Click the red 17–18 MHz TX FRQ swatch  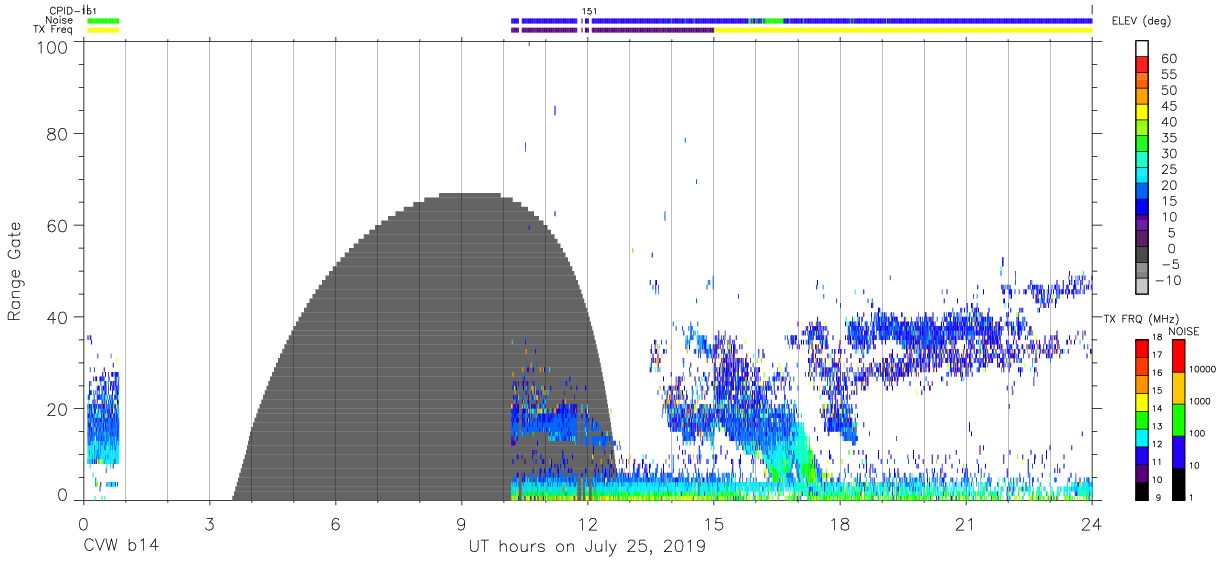pos(1142,347)
